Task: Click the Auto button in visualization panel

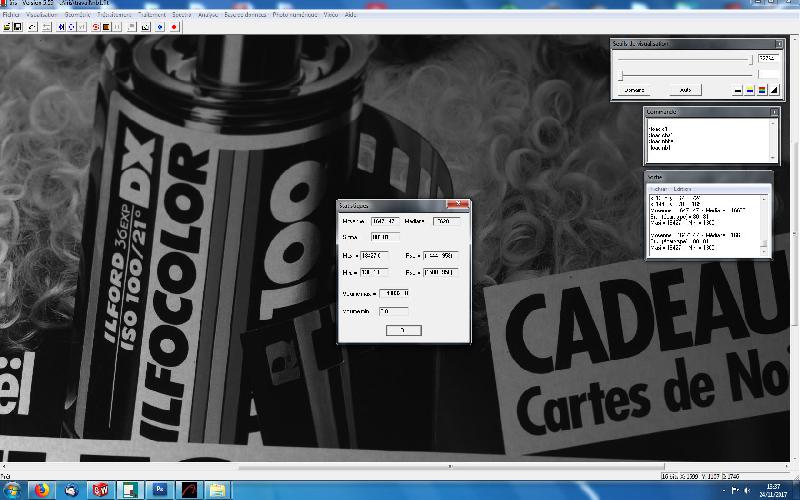Action: pos(685,90)
